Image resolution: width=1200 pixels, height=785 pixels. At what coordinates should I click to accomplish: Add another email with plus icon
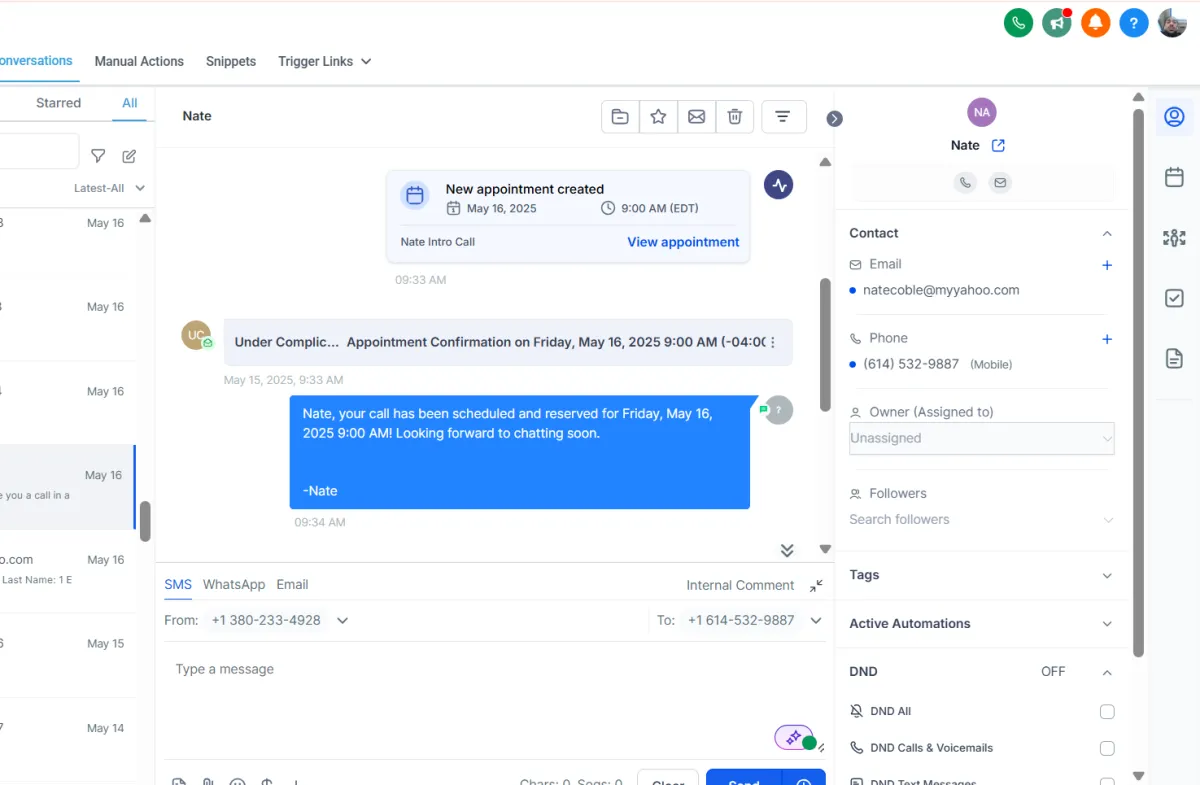coord(1107,265)
